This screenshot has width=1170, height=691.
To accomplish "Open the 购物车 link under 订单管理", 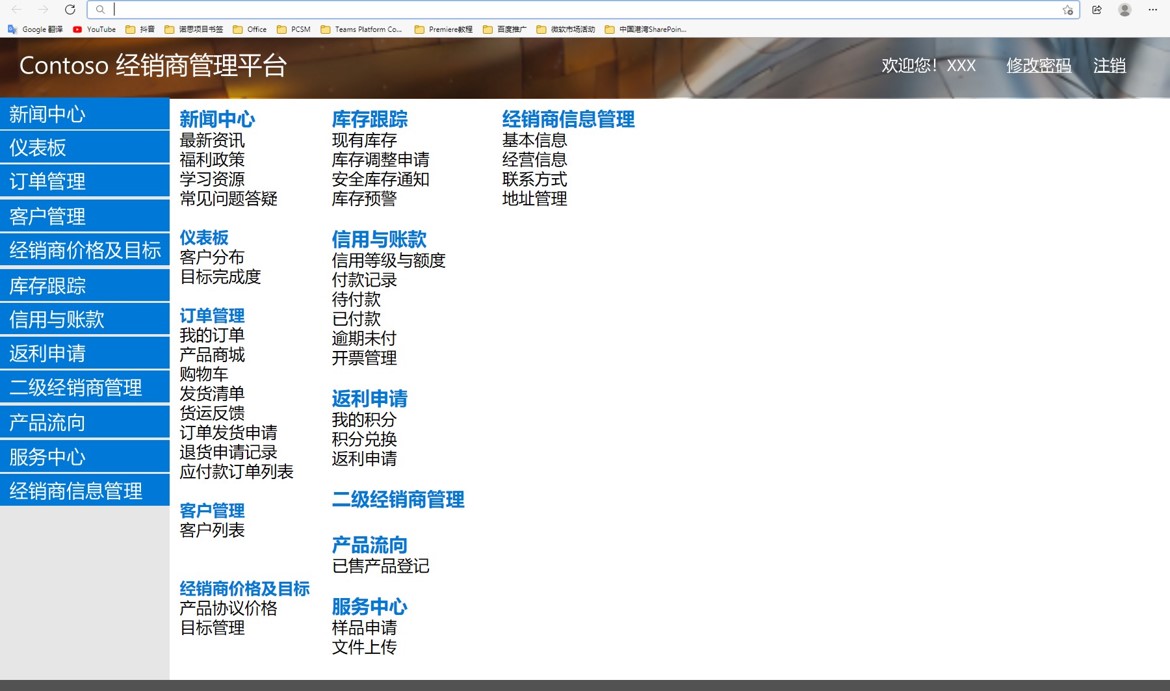I will (204, 374).
